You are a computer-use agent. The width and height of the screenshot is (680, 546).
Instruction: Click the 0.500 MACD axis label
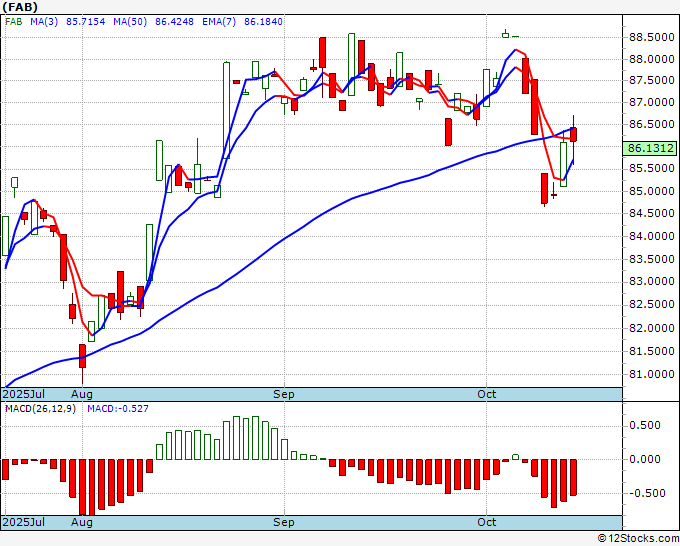pyautogui.click(x=645, y=425)
